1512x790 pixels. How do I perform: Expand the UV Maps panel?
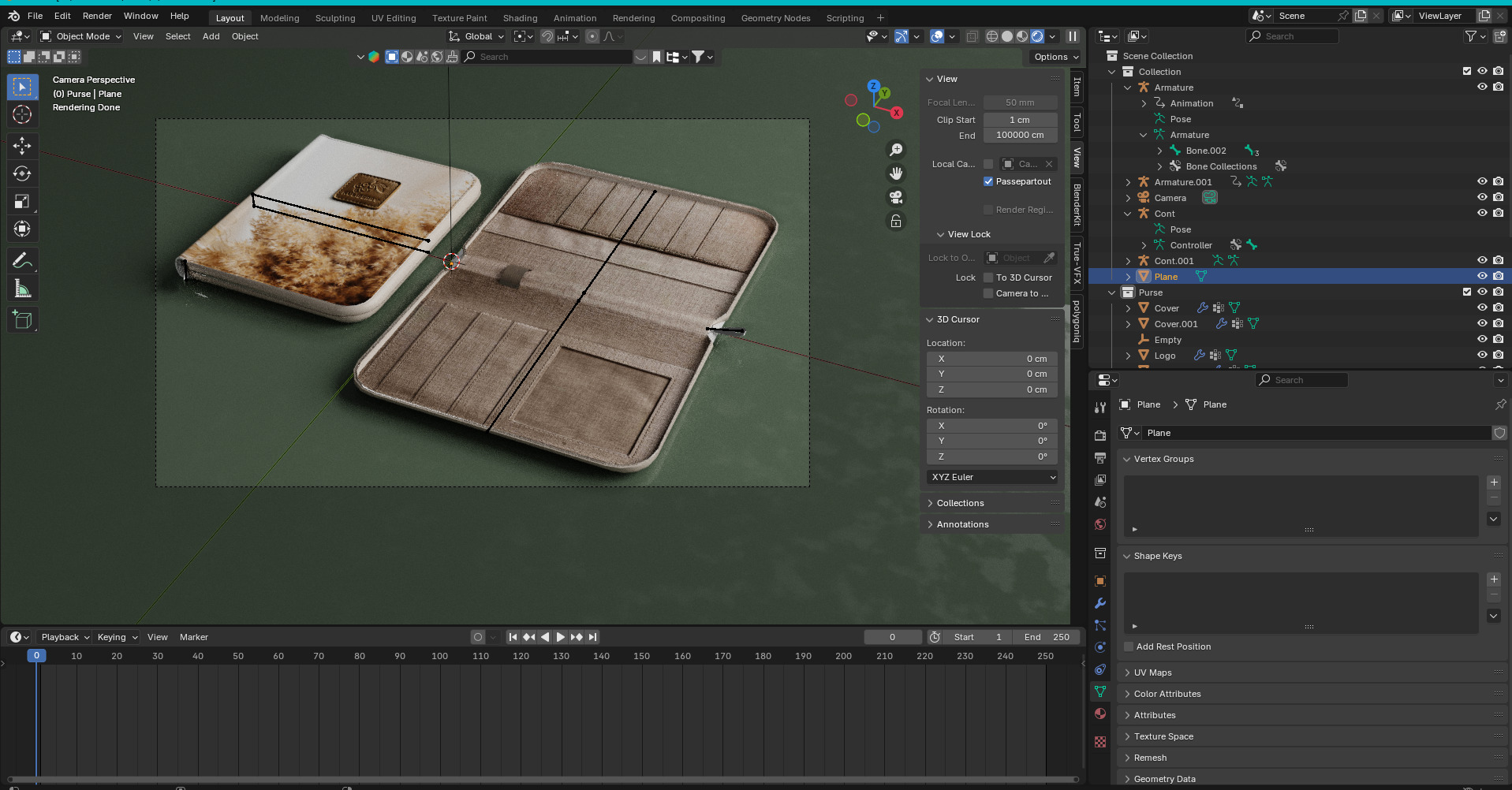[x=1152, y=673]
